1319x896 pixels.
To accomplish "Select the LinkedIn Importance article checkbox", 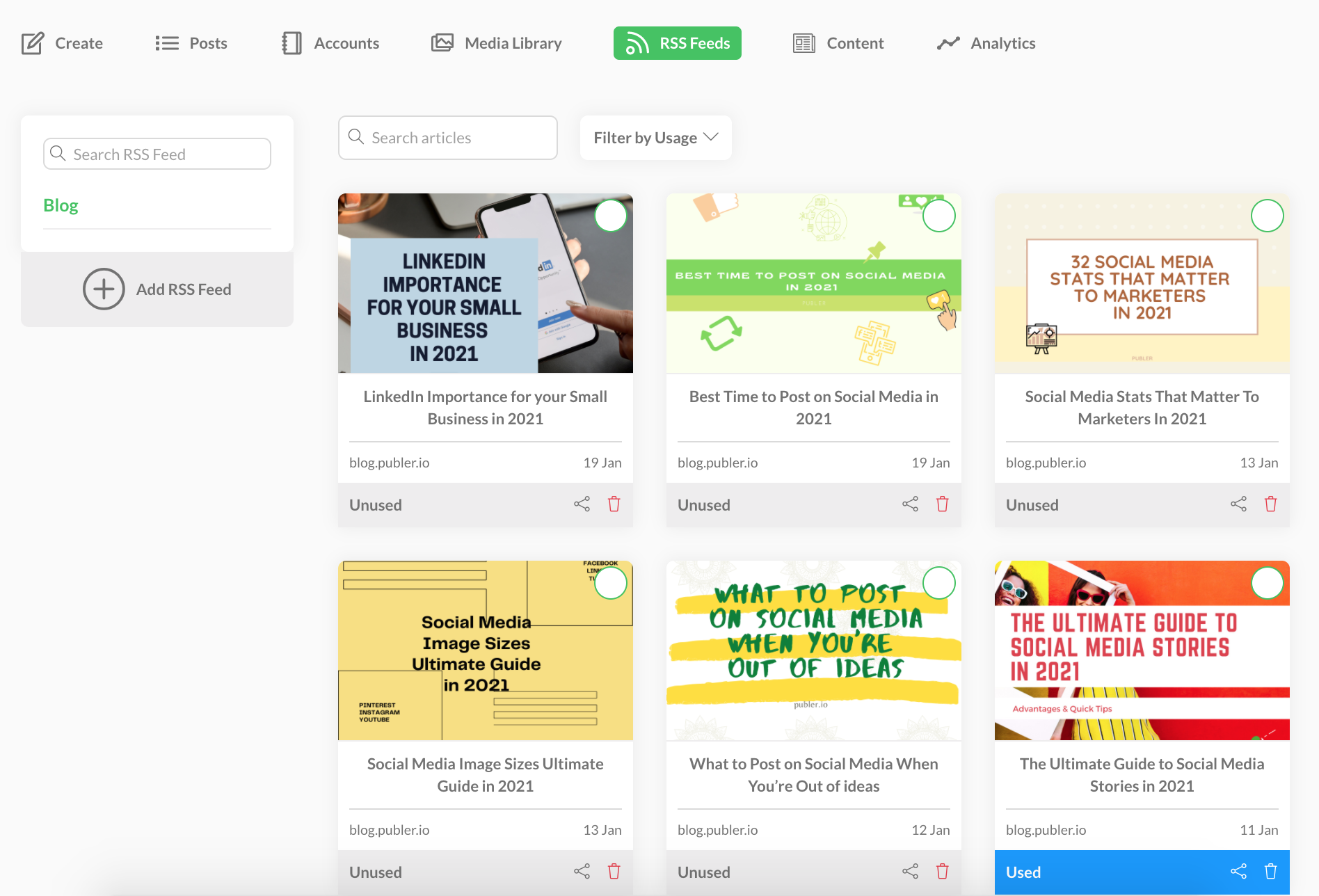I will click(x=610, y=216).
